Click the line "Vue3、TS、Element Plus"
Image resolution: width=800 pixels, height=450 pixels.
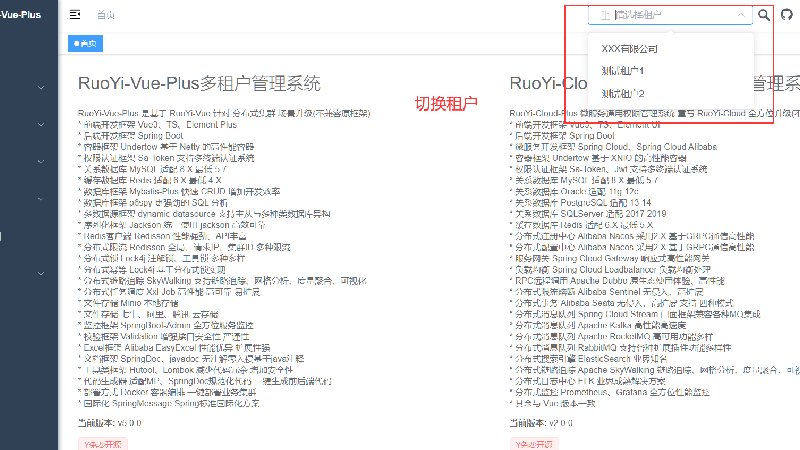[x=158, y=124]
